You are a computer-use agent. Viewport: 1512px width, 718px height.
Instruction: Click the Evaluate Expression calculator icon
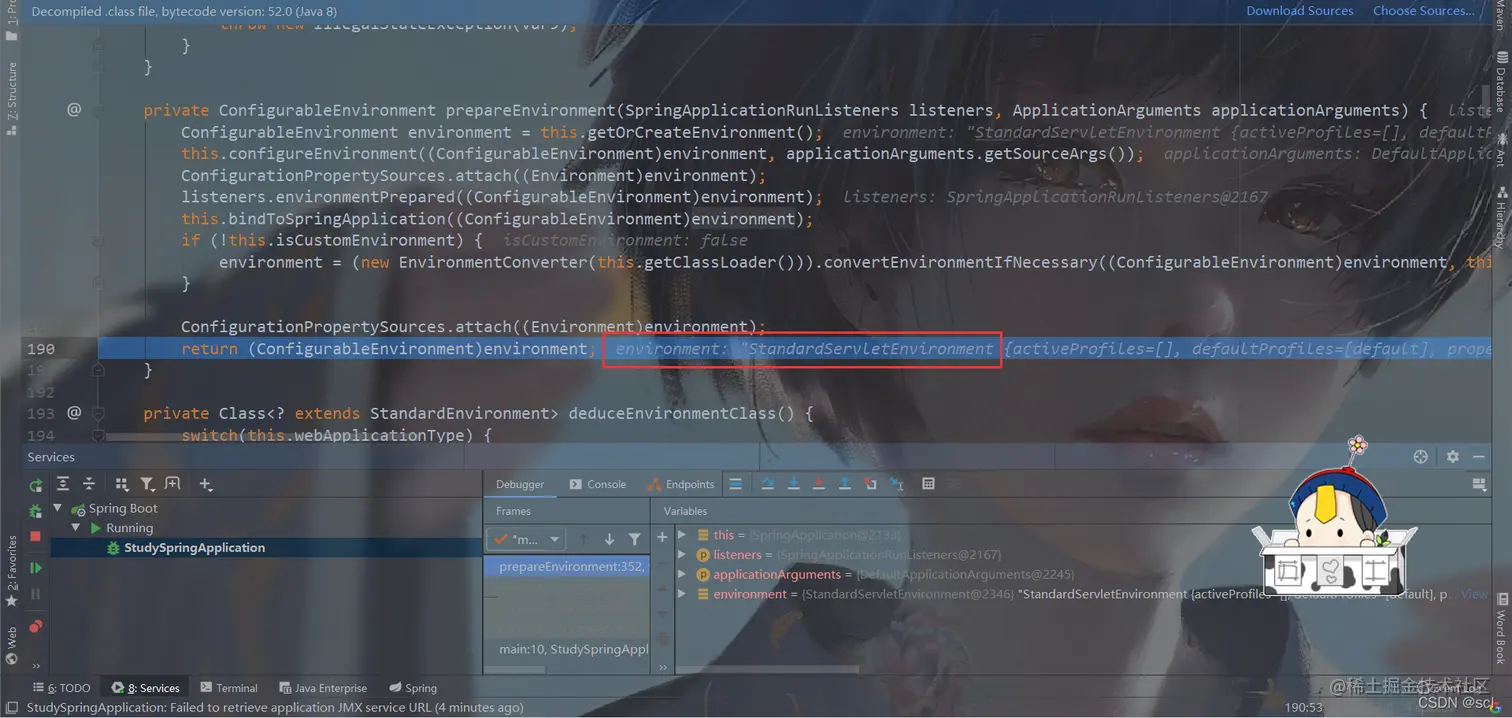(x=928, y=484)
